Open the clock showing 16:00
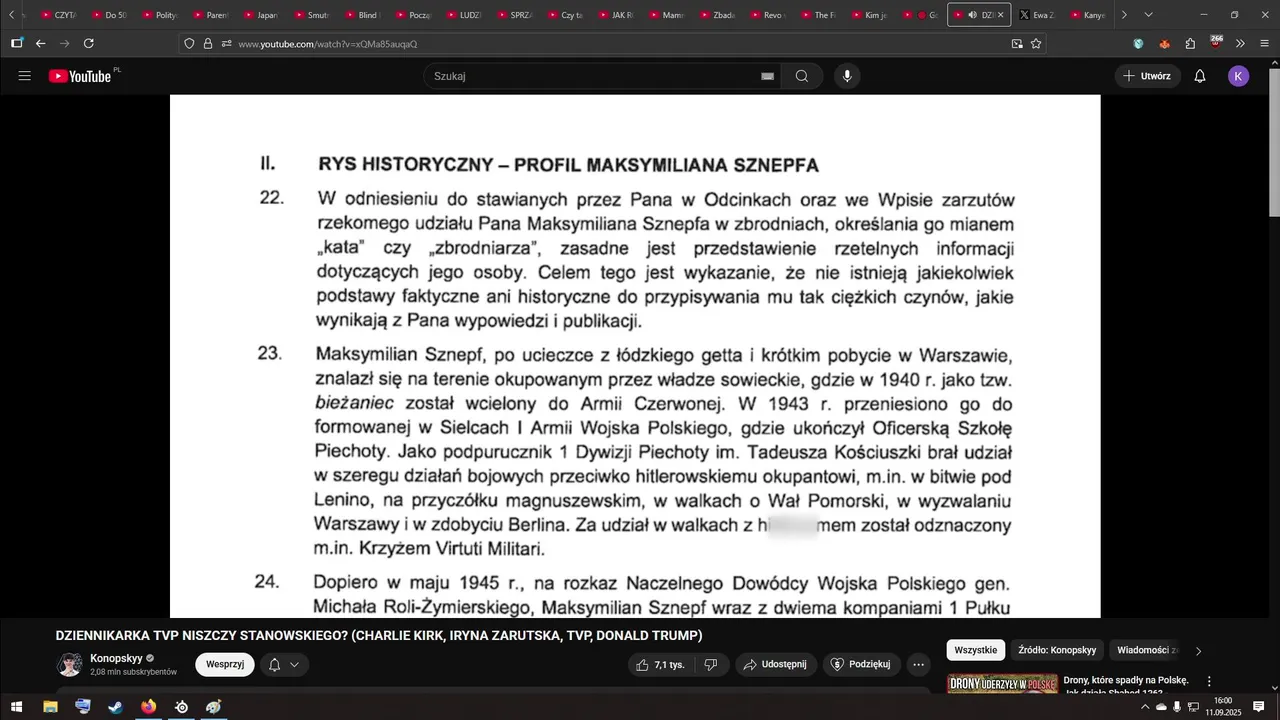Viewport: 1280px width, 720px height. pos(1223,707)
